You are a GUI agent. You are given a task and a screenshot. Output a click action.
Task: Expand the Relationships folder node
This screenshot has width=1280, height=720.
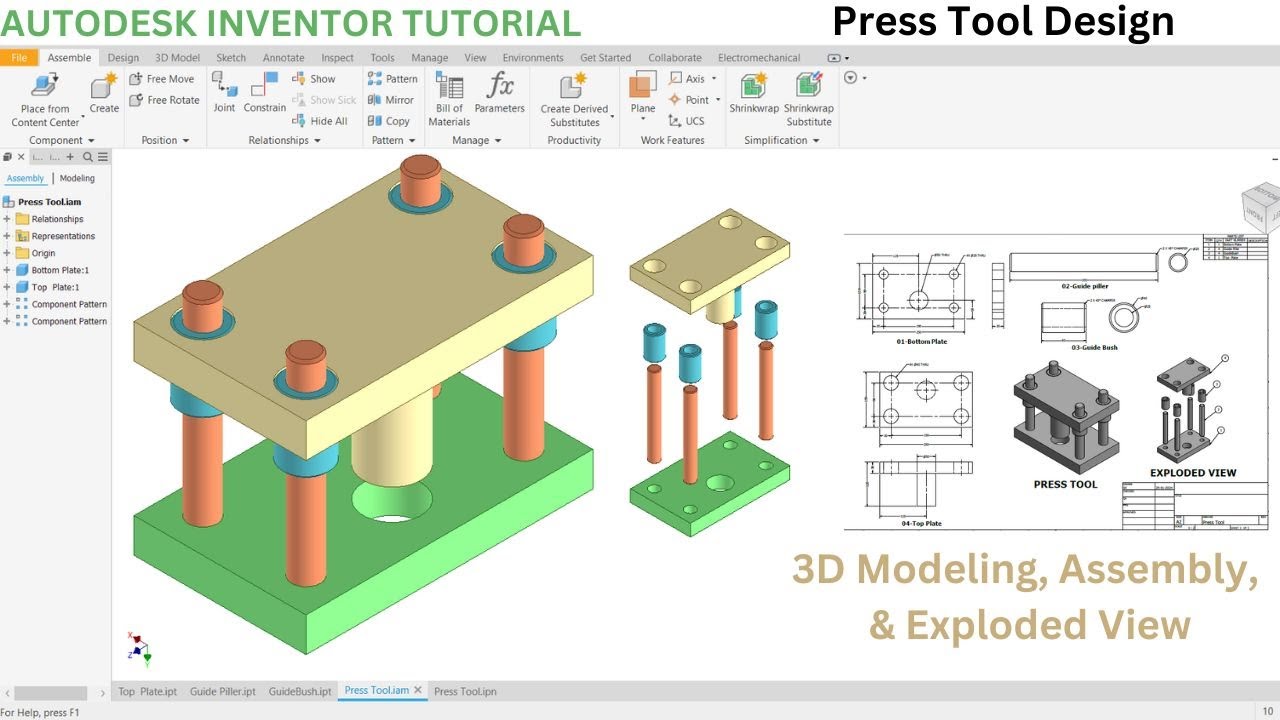[7, 219]
